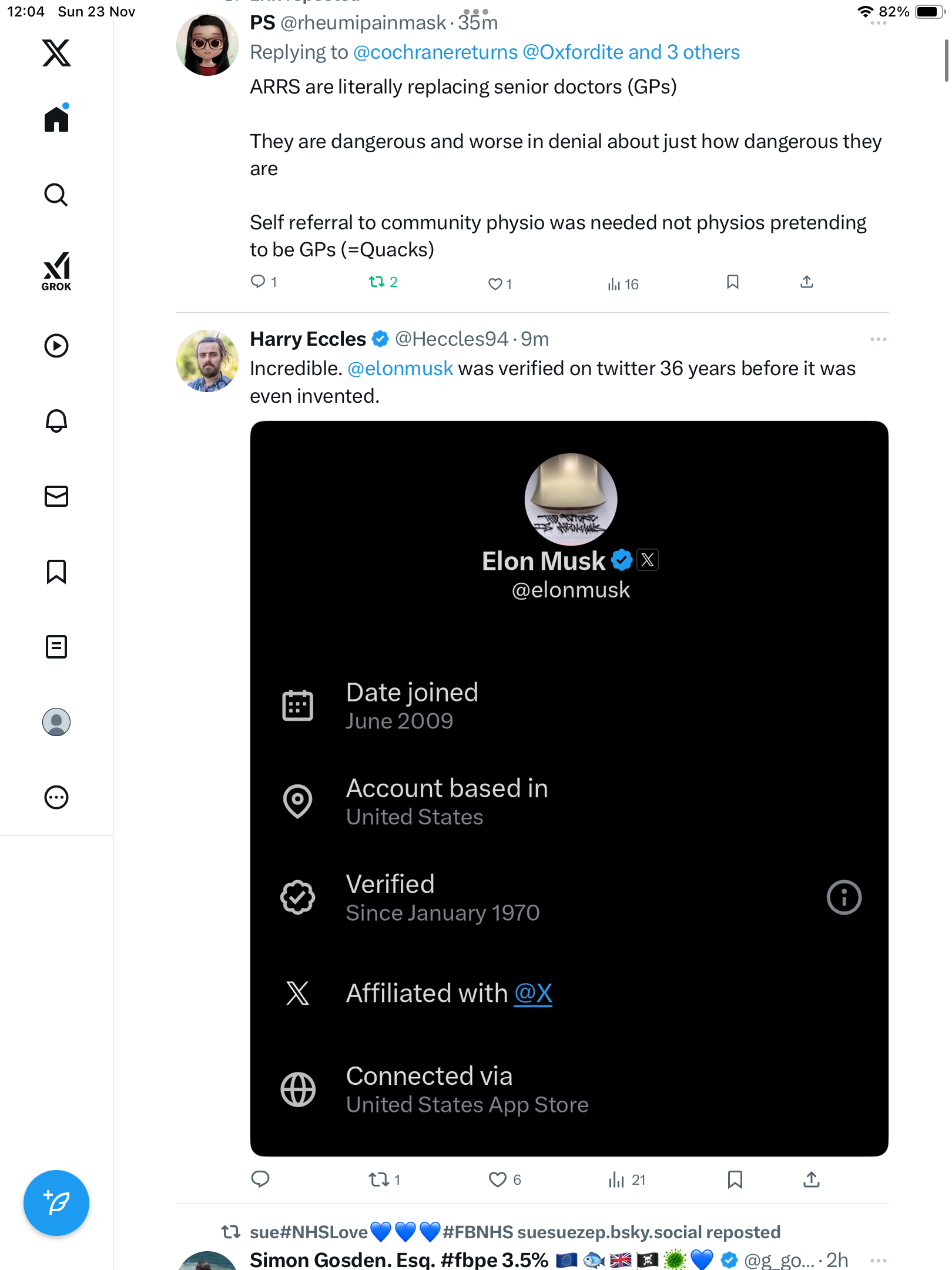This screenshot has height=1270, width=952.
Task: Compose a new post
Action: coord(56,1202)
